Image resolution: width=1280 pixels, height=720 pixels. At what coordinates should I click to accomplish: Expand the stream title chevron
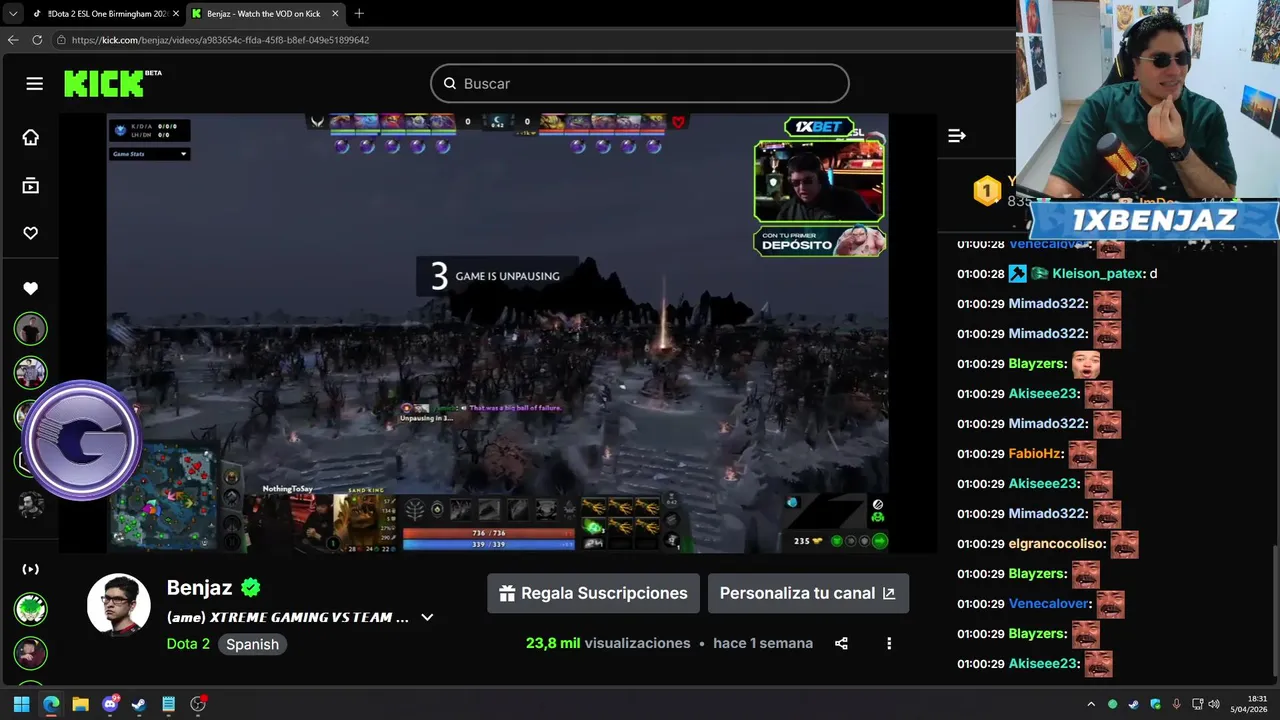tap(427, 617)
